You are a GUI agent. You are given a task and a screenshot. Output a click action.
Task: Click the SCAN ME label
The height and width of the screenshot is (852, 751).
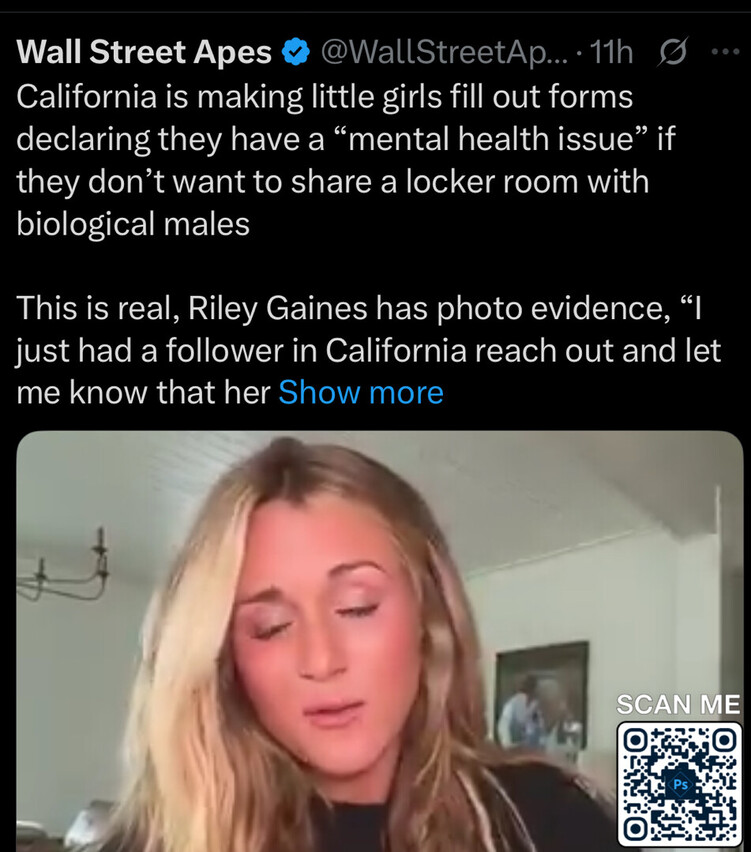pos(678,705)
